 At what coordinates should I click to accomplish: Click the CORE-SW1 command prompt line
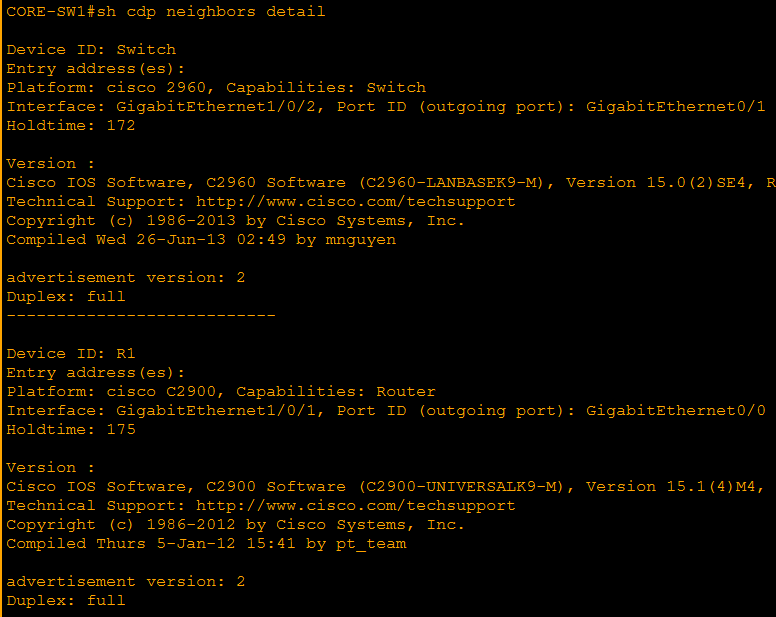pos(165,11)
